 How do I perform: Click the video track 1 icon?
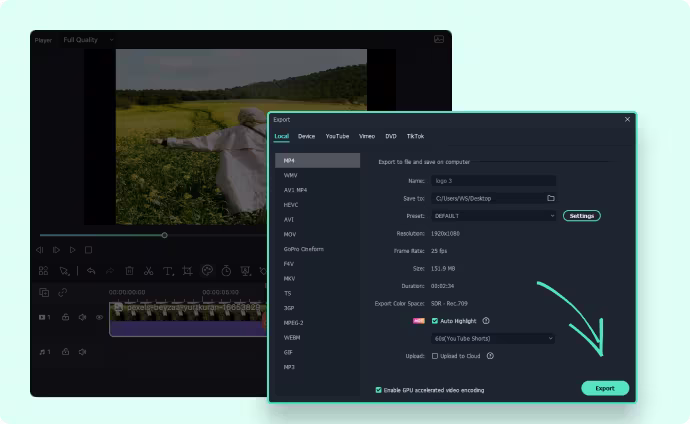[x=44, y=317]
